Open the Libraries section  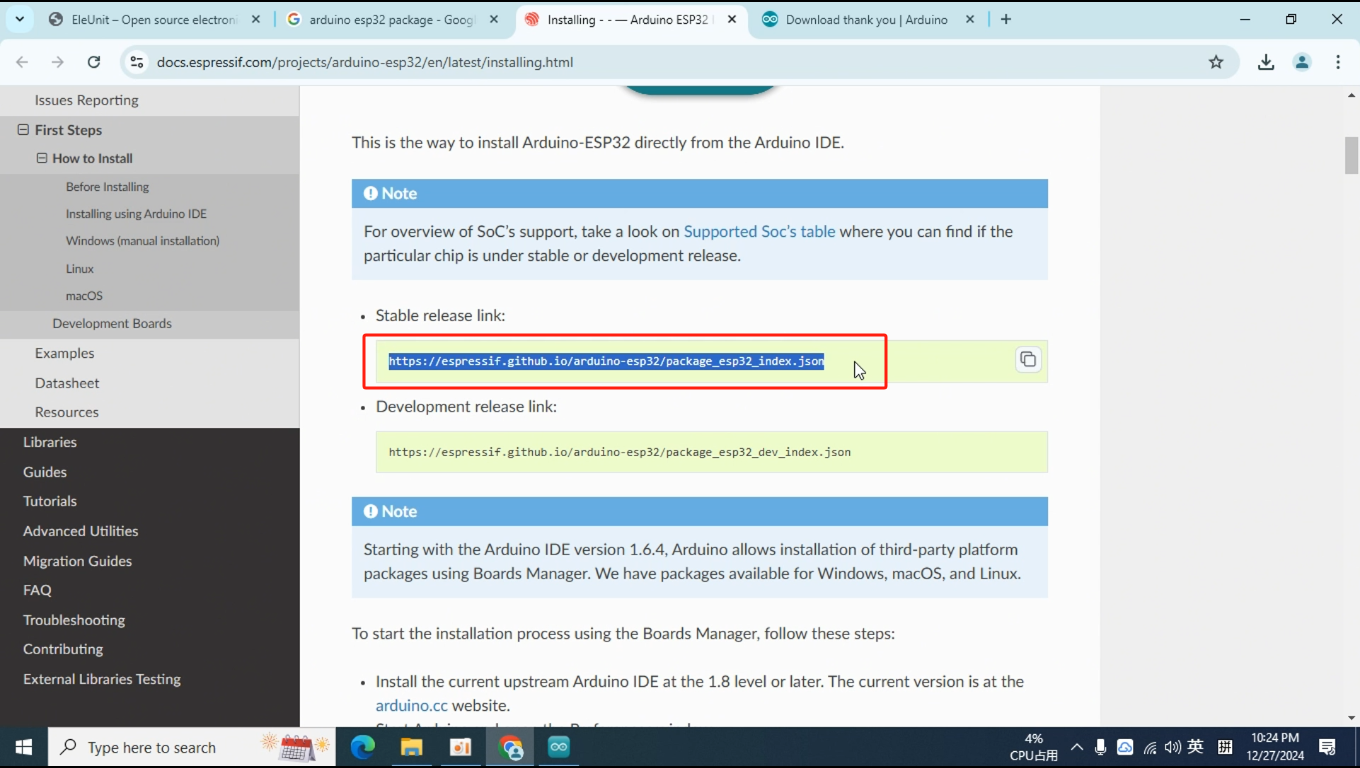click(50, 442)
